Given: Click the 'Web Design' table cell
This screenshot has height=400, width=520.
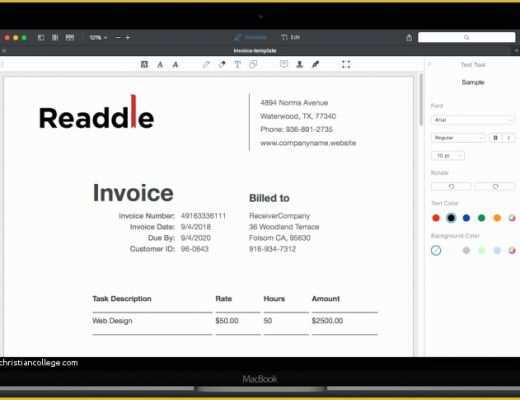Looking at the screenshot, I should point(112,321).
